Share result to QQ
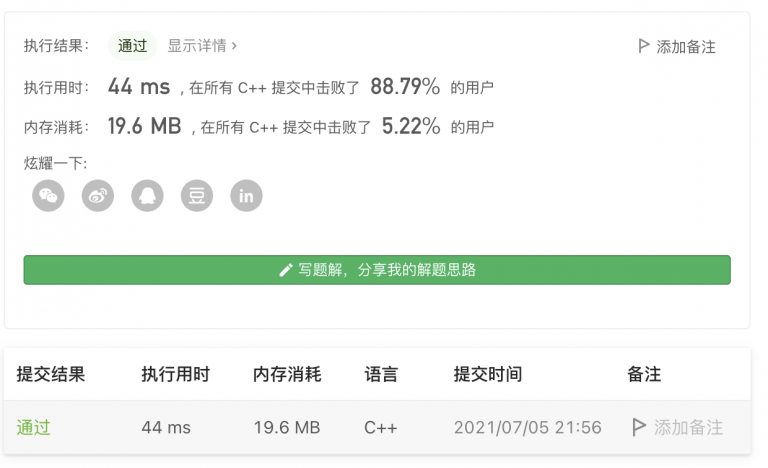This screenshot has width=768, height=468. tap(147, 196)
